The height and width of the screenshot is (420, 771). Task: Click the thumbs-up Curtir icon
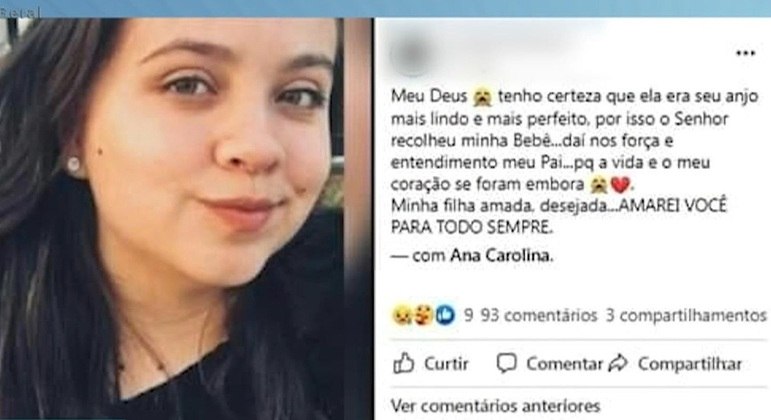pyautogui.click(x=403, y=363)
